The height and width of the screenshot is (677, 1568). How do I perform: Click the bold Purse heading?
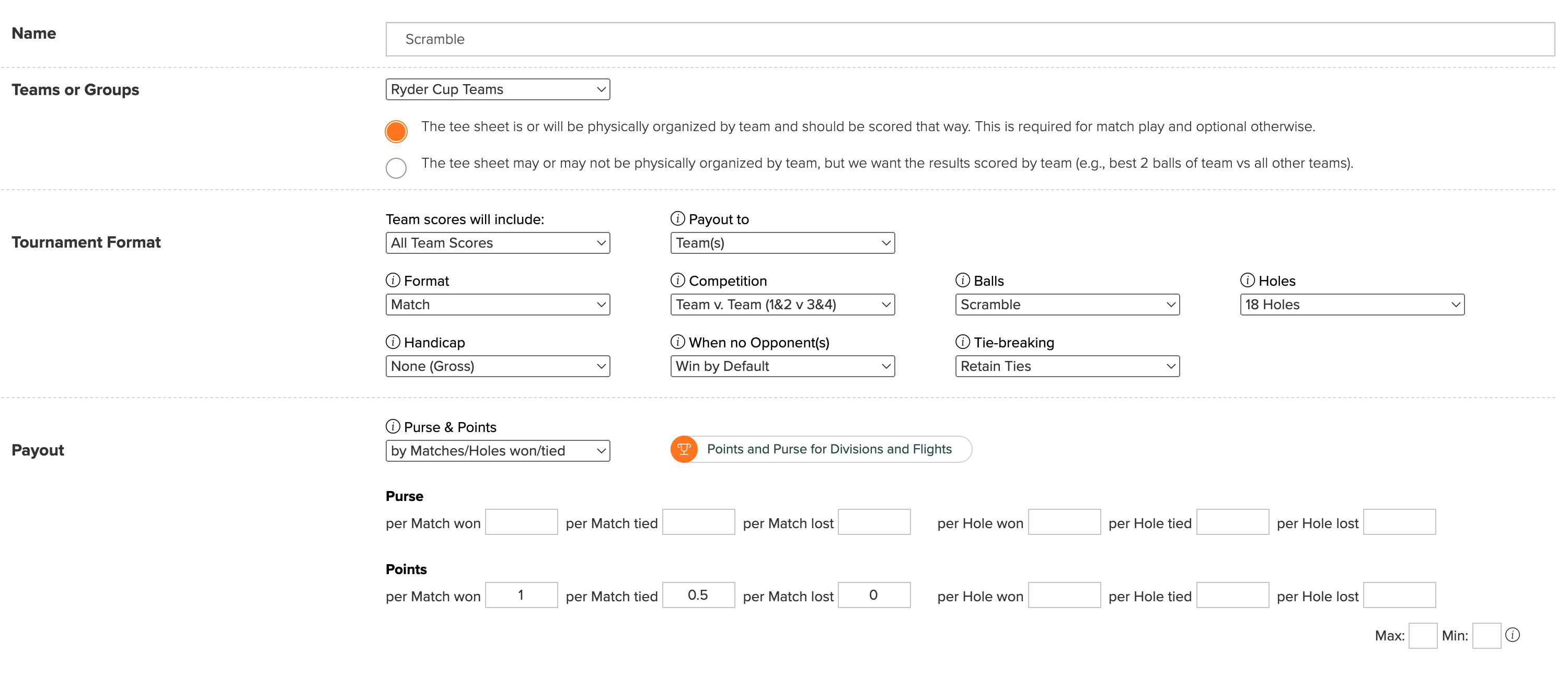tap(404, 496)
